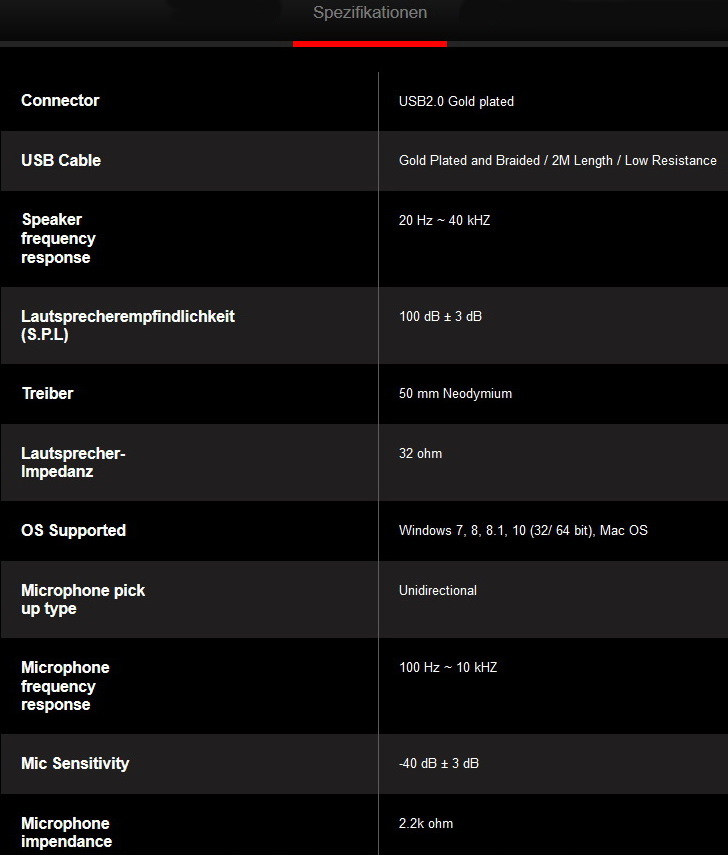Click the Lautsprecher-Impedanz label

pyautogui.click(x=73, y=462)
